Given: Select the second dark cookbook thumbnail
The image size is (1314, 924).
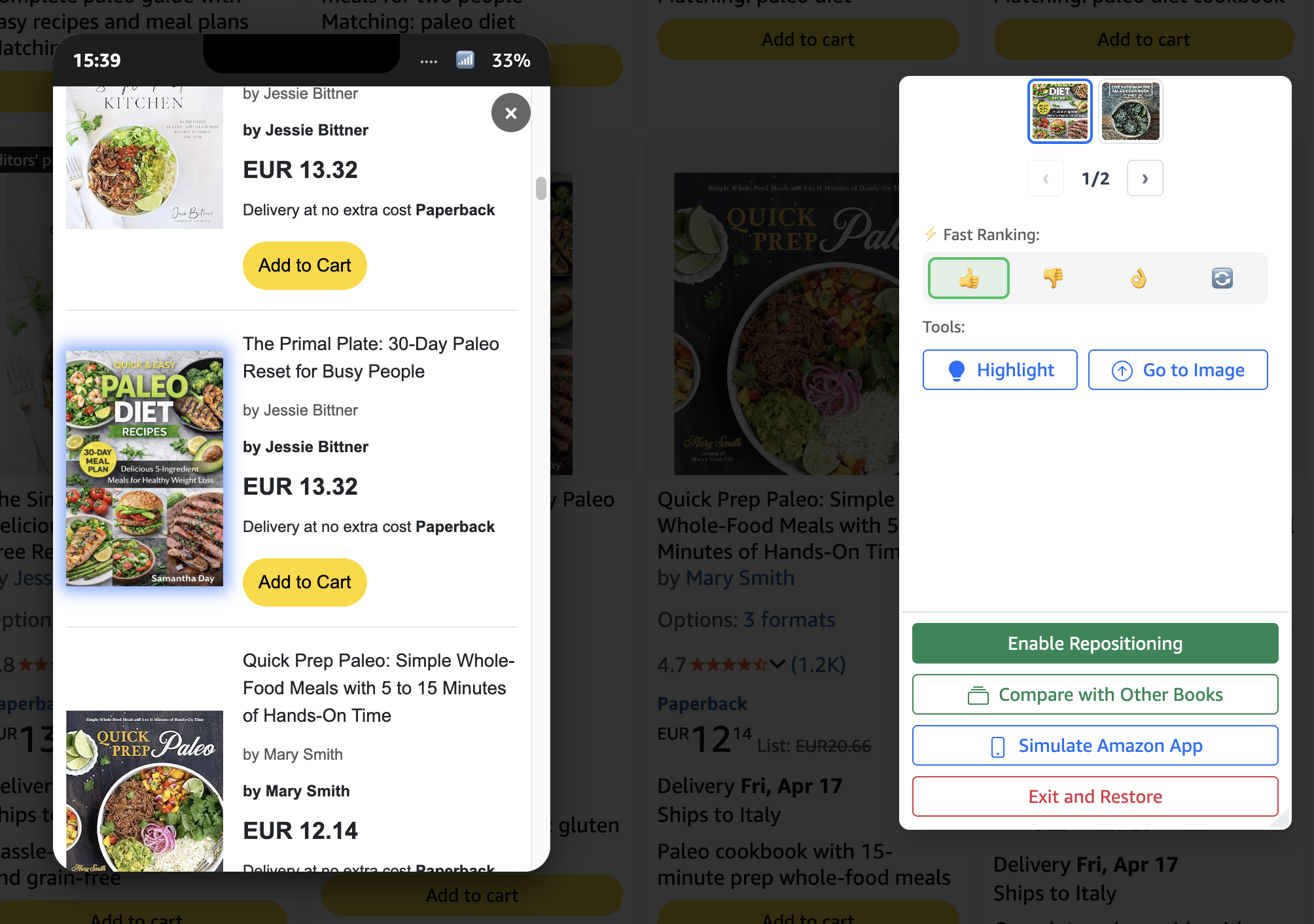Looking at the screenshot, I should pos(1130,111).
